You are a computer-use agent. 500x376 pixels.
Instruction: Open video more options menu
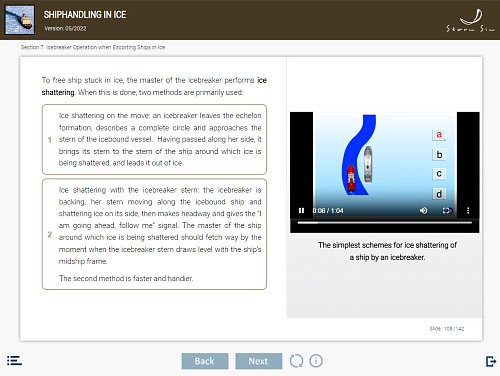tap(468, 210)
